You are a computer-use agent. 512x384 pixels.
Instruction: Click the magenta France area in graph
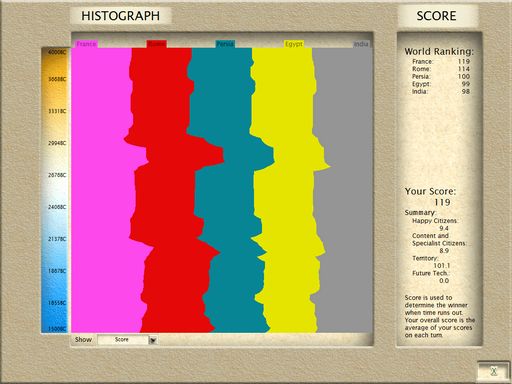100,190
